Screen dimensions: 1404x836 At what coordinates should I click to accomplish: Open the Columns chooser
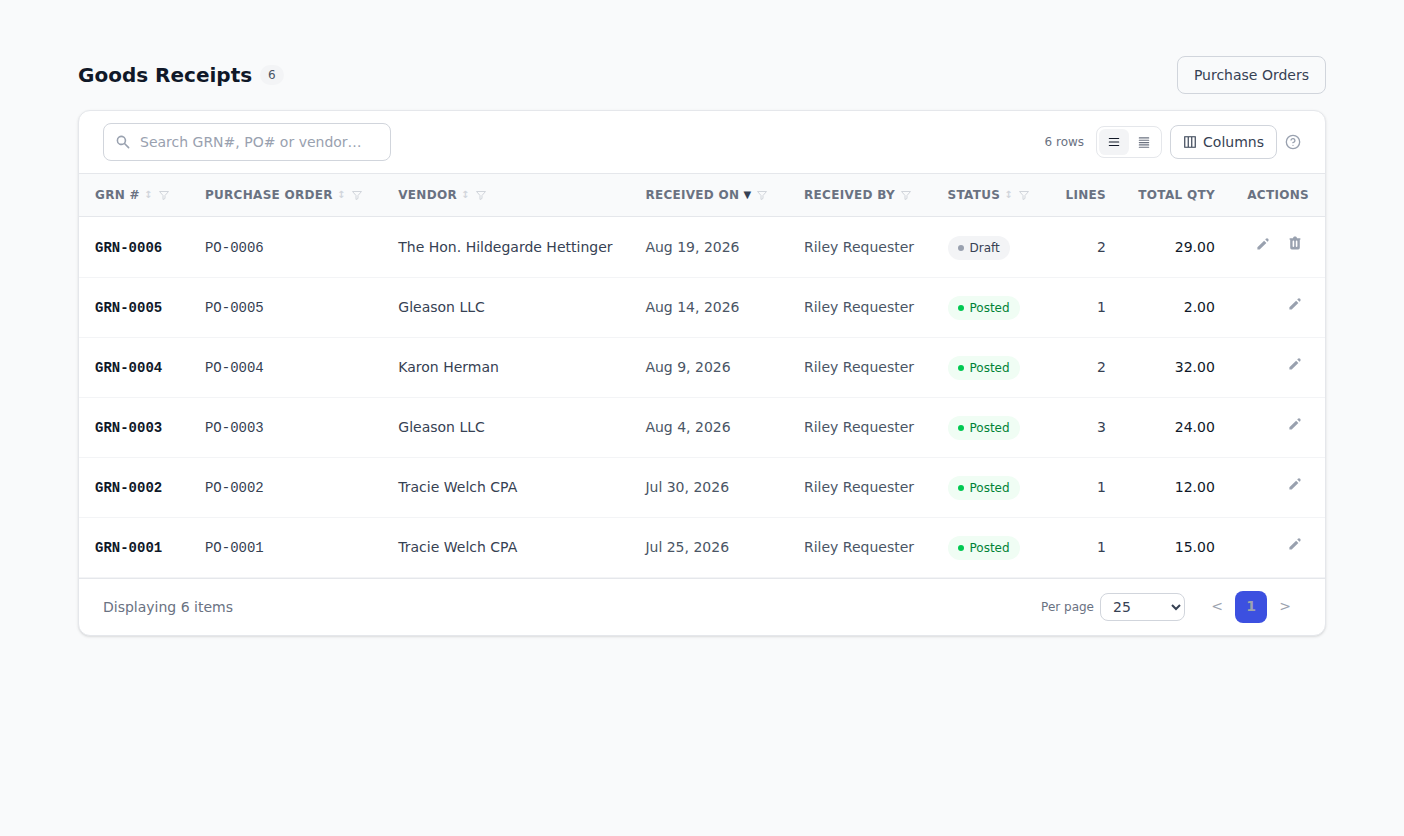pyautogui.click(x=1223, y=142)
